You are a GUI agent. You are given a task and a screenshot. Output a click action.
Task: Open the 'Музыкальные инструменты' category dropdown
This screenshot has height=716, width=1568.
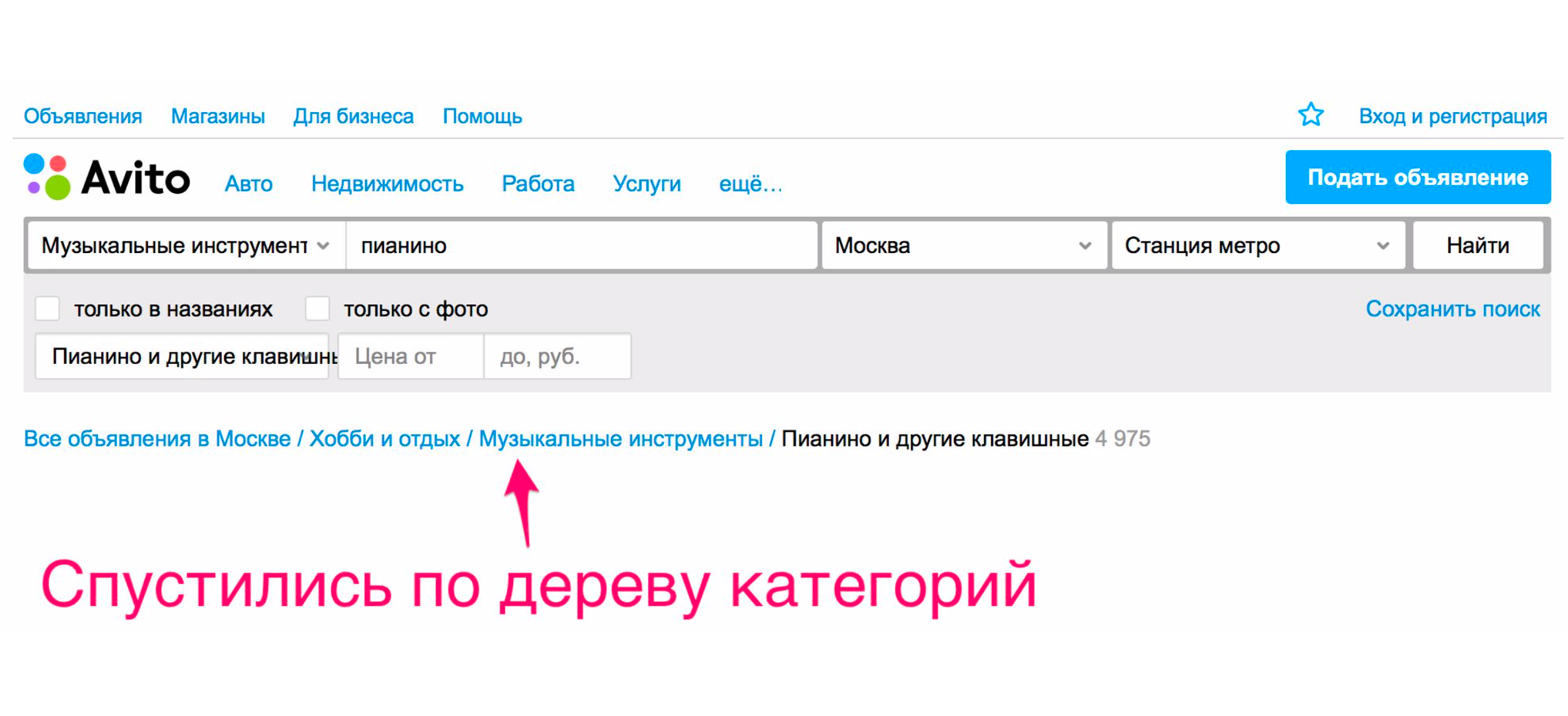[187, 245]
